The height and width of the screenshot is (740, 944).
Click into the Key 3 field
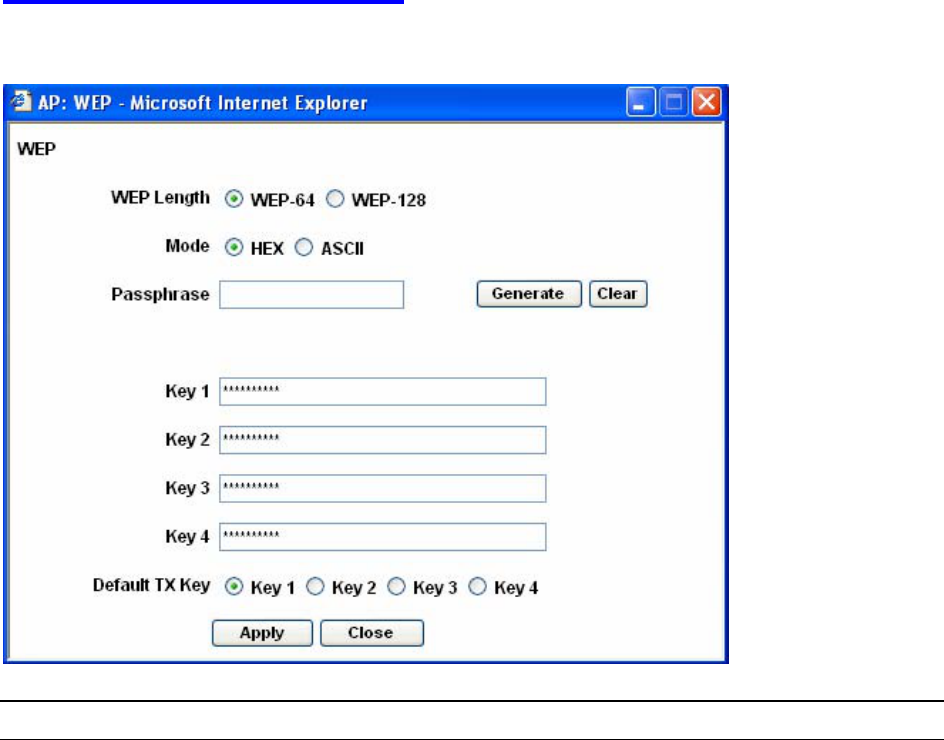pos(383,488)
